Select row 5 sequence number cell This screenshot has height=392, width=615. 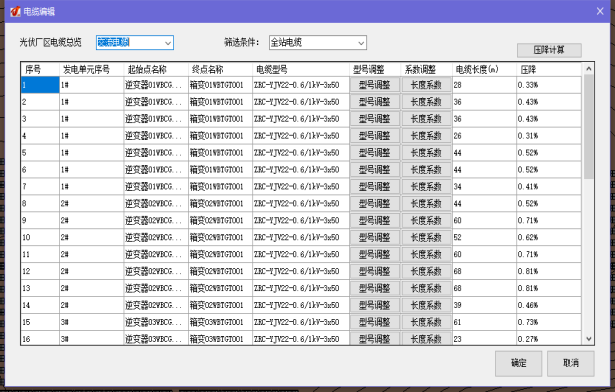coord(40,153)
